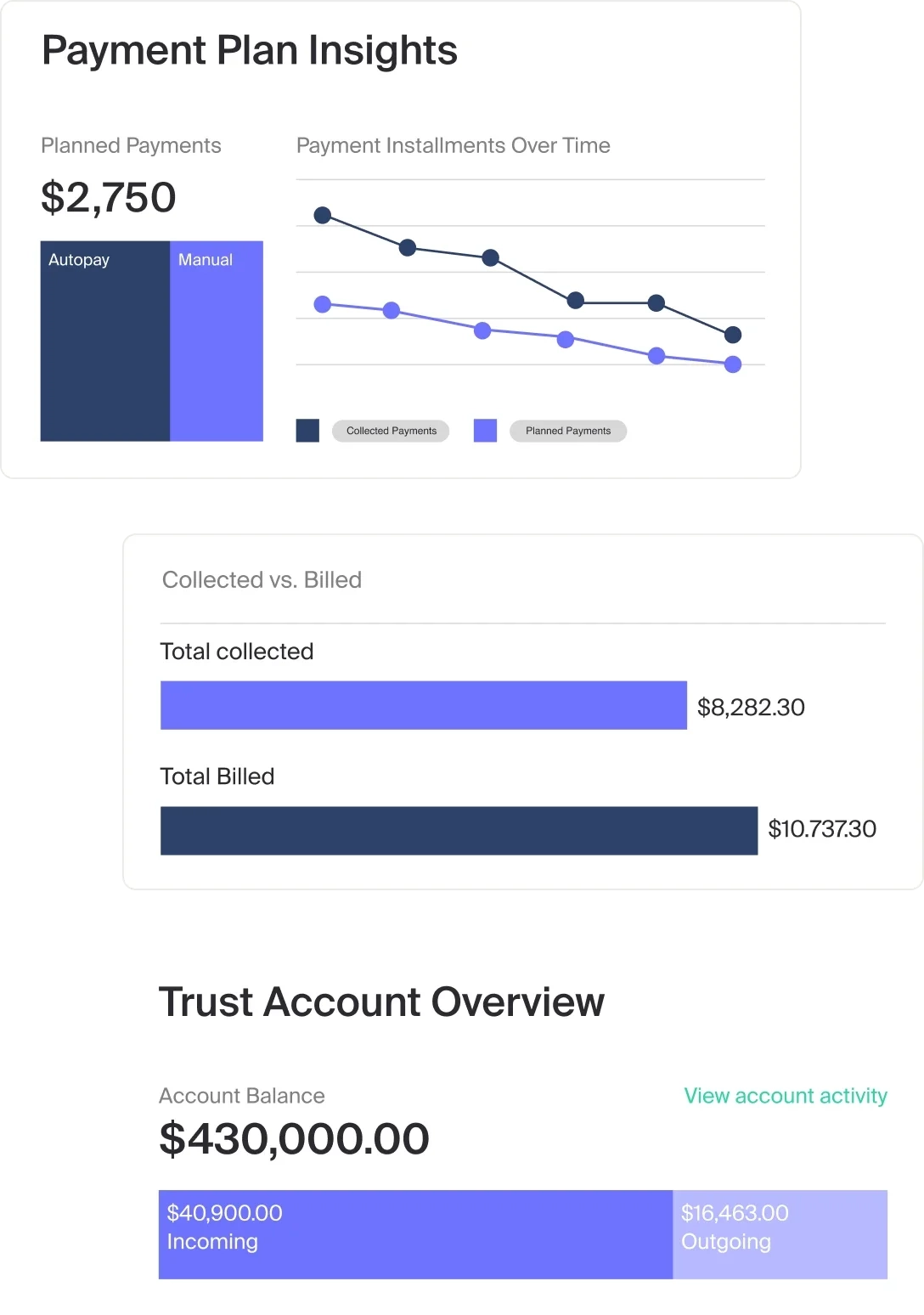
Task: Toggle the Planned Payments legend label
Action: pos(568,431)
